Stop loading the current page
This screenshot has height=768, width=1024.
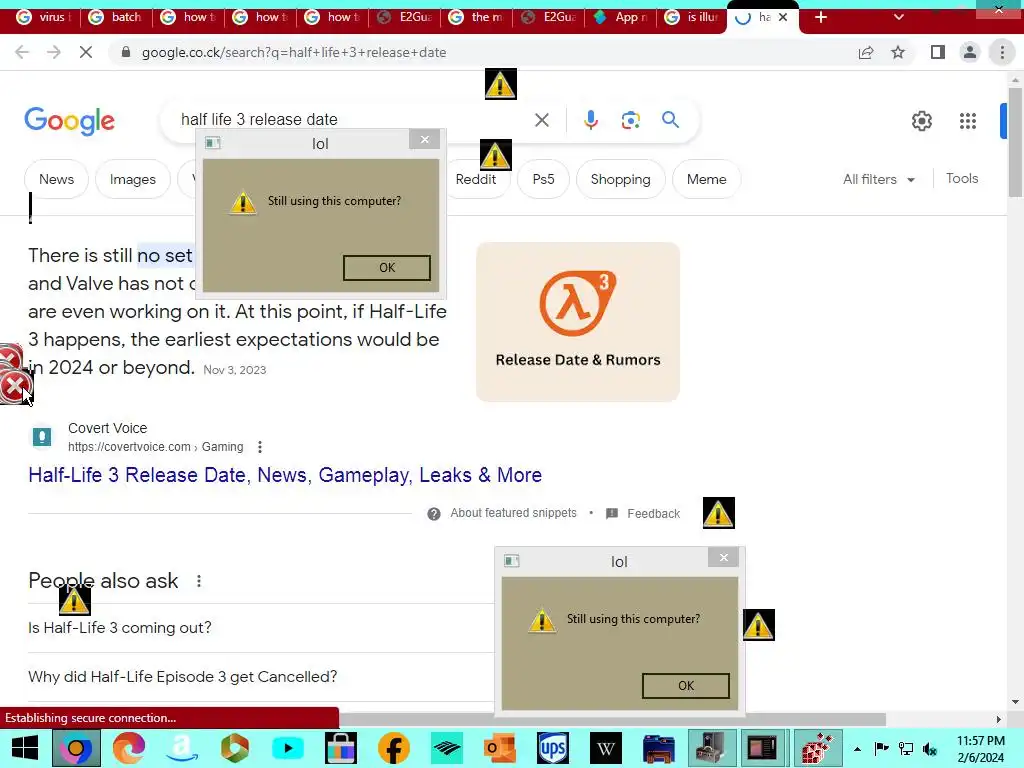(86, 52)
